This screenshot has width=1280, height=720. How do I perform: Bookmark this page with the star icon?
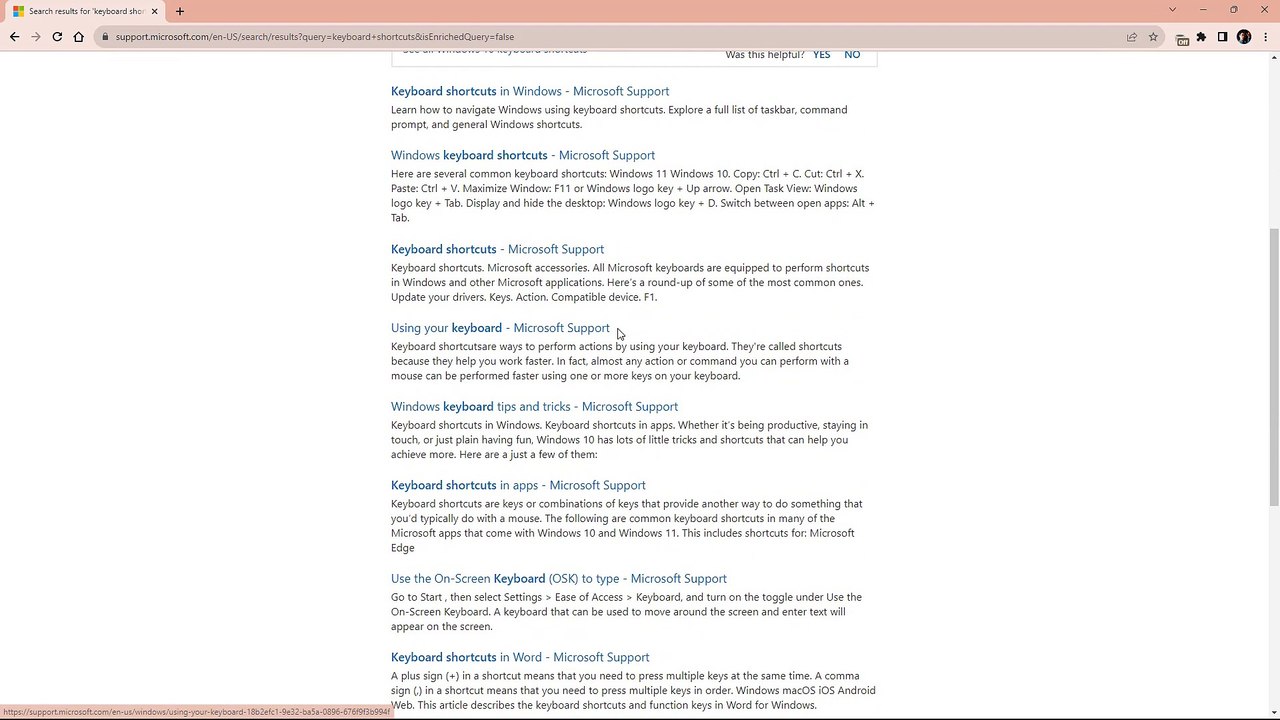click(1153, 37)
